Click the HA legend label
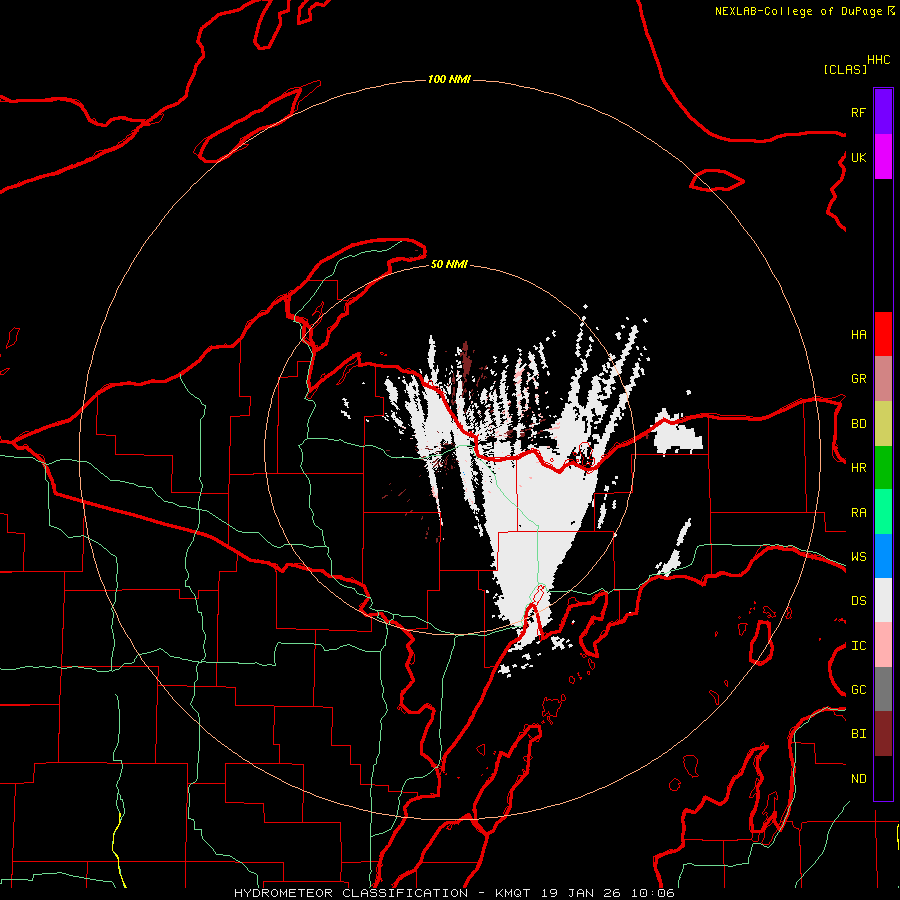Viewport: 900px width, 900px height. pos(858,335)
